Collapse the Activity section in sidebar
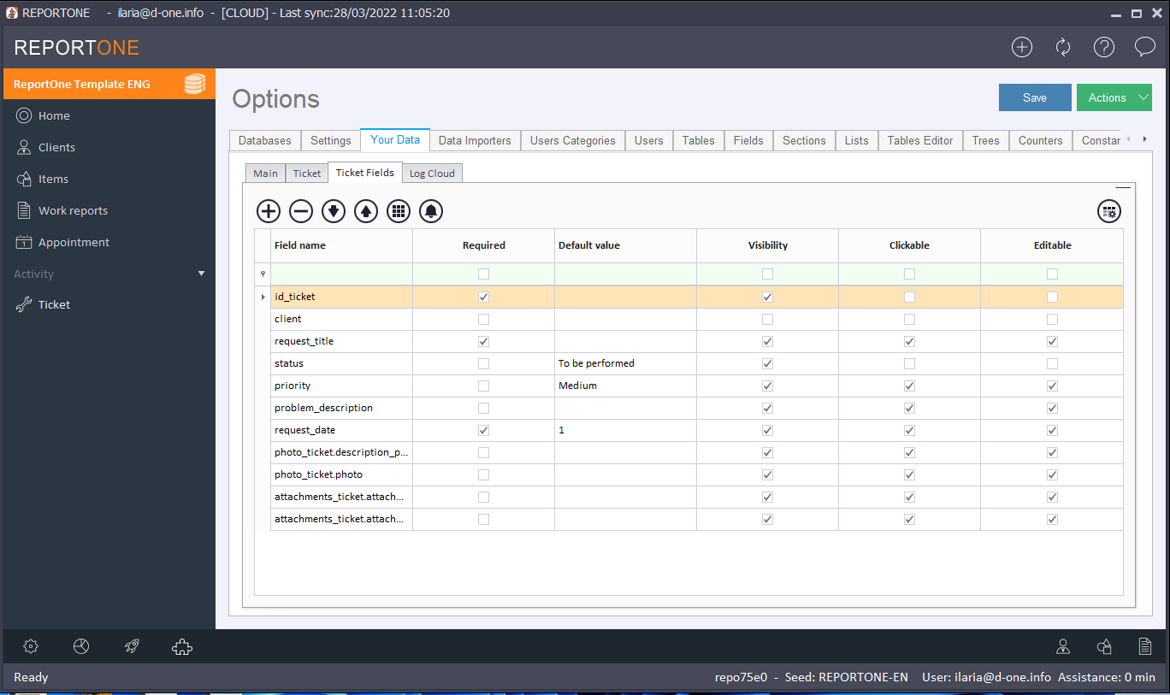 [x=201, y=274]
